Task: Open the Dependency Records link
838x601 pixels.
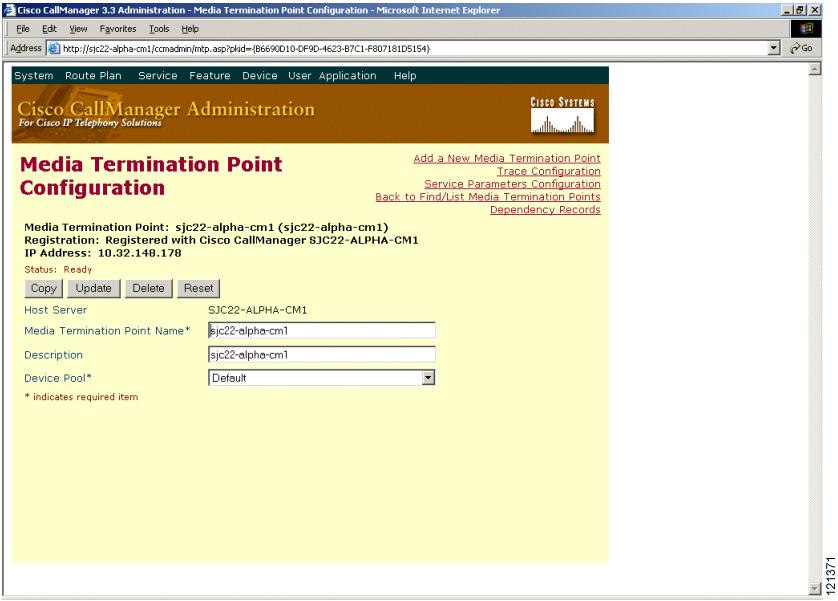Action: (545, 209)
